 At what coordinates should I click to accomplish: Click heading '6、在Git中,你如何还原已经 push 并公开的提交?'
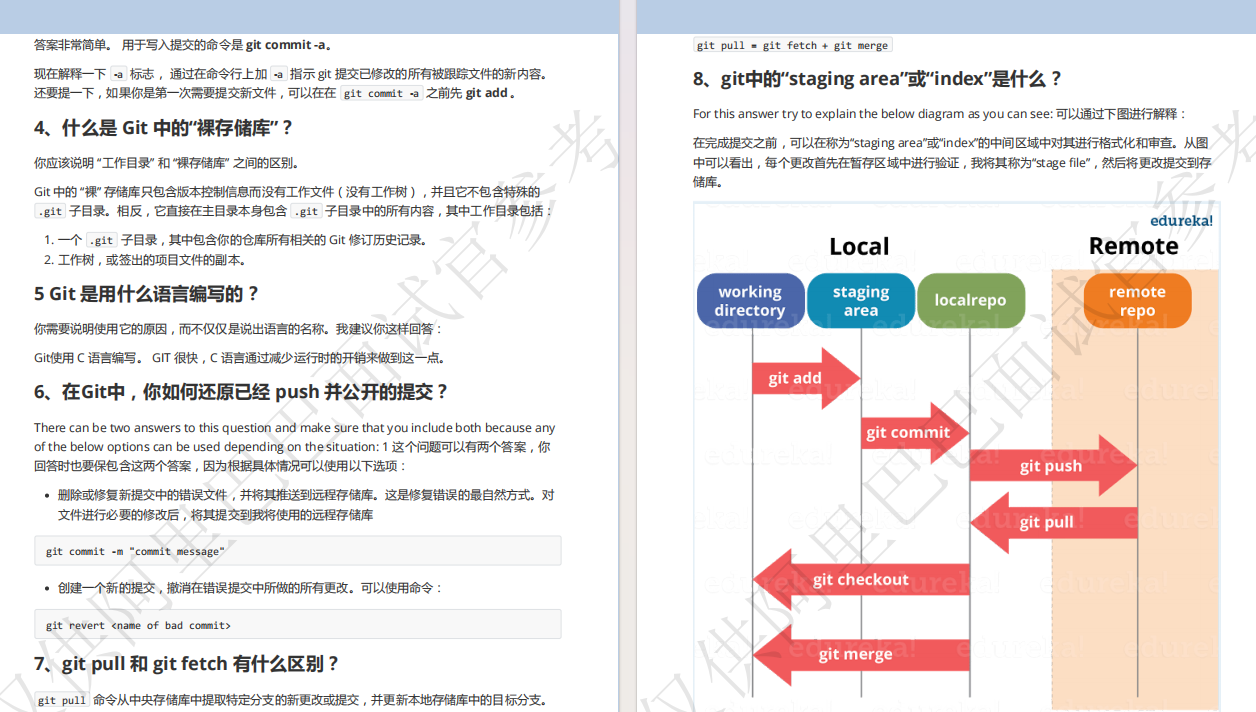pyautogui.click(x=242, y=392)
